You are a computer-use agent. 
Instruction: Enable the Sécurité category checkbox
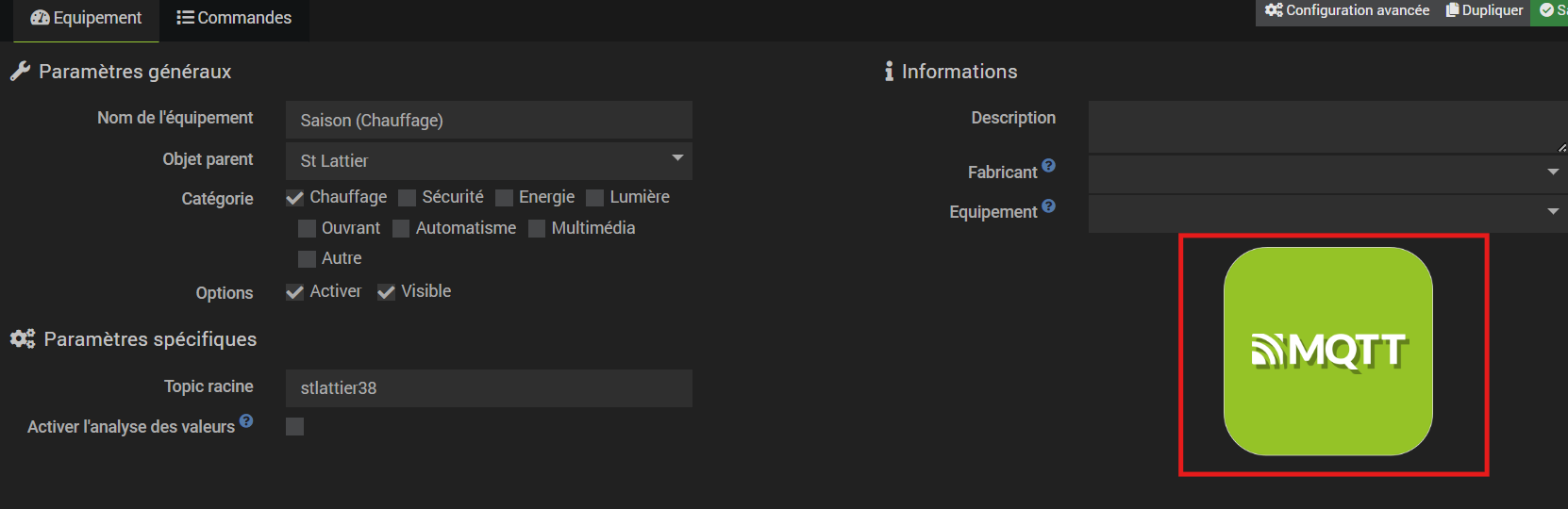click(x=408, y=198)
